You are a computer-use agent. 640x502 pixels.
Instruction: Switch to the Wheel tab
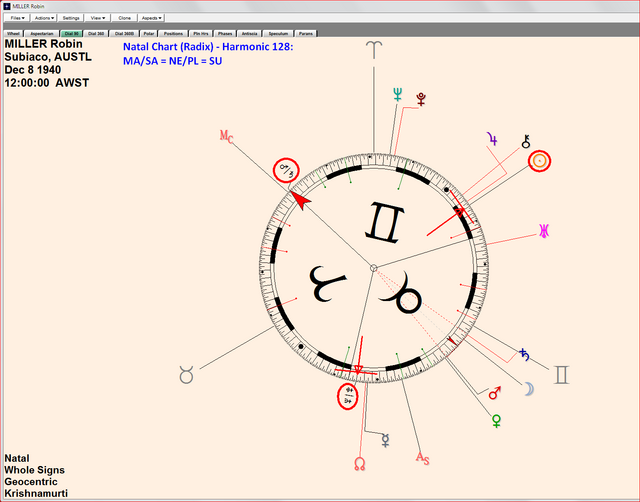click(x=13, y=33)
